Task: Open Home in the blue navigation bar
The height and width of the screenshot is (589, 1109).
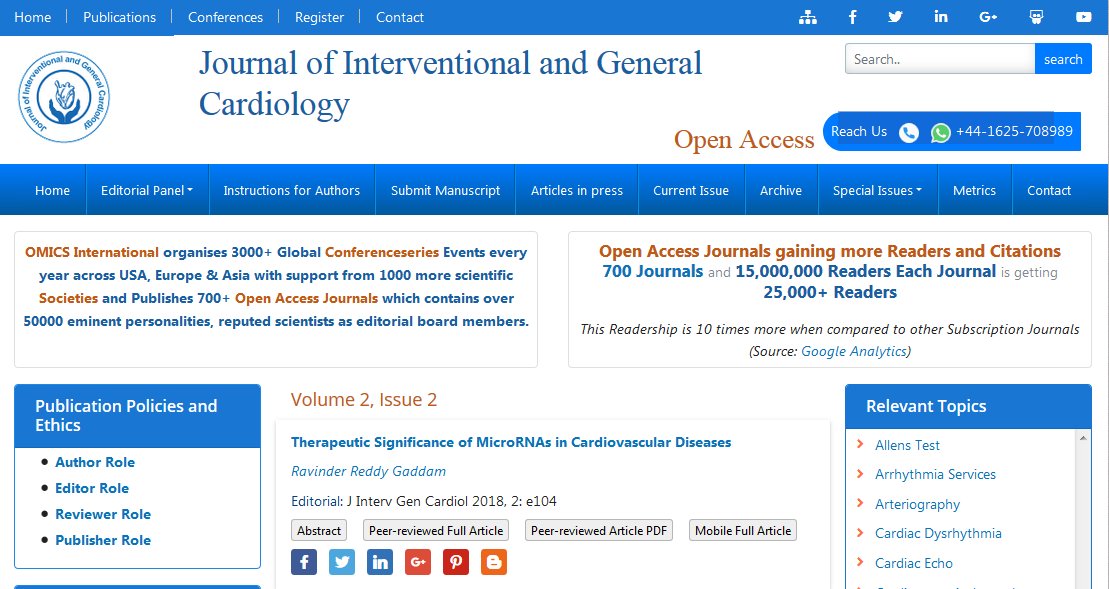Action: 52,190
